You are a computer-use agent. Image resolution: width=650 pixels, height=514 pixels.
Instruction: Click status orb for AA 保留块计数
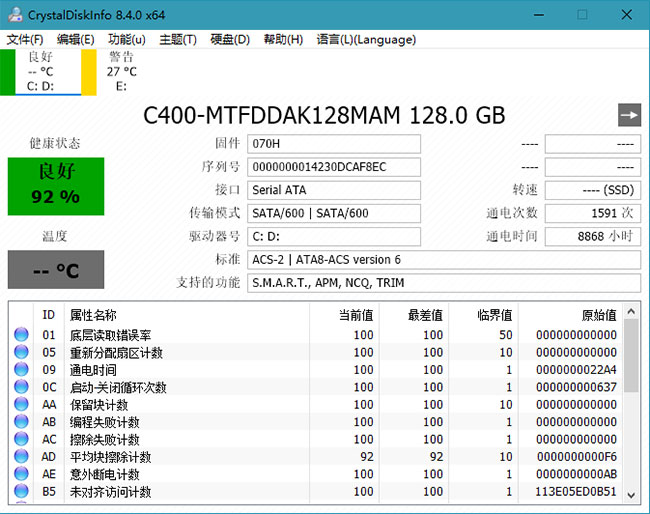21,404
